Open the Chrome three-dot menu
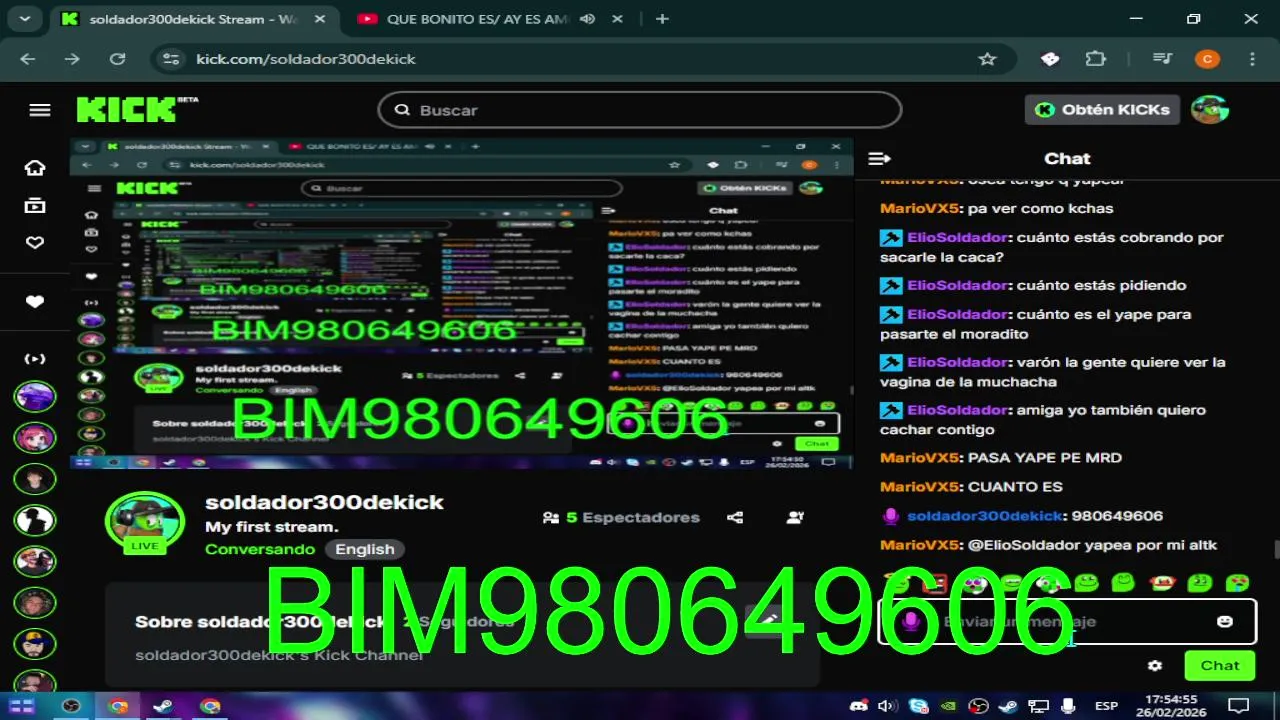The image size is (1280, 720). tap(1252, 59)
